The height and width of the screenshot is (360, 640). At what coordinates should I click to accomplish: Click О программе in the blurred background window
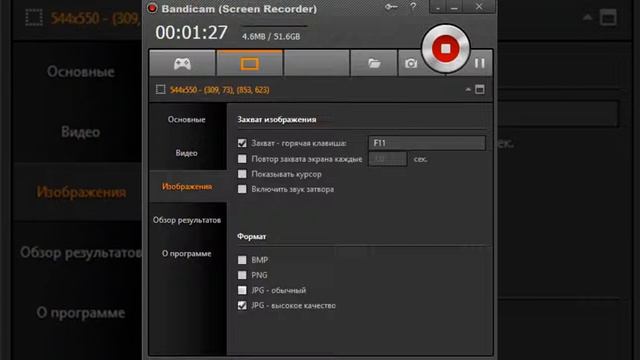pyautogui.click(x=81, y=313)
